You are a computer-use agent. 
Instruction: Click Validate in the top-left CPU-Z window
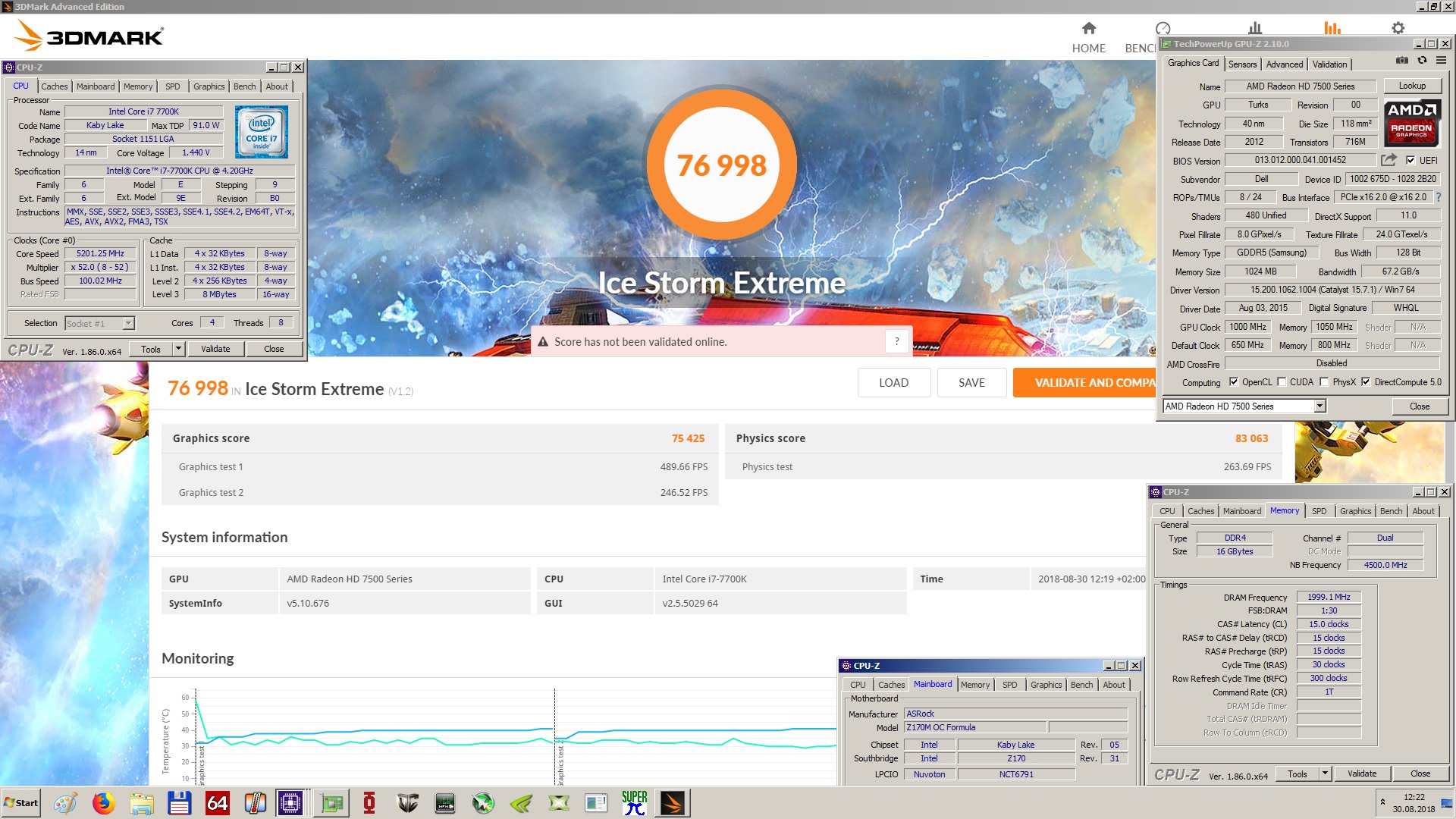pyautogui.click(x=215, y=349)
